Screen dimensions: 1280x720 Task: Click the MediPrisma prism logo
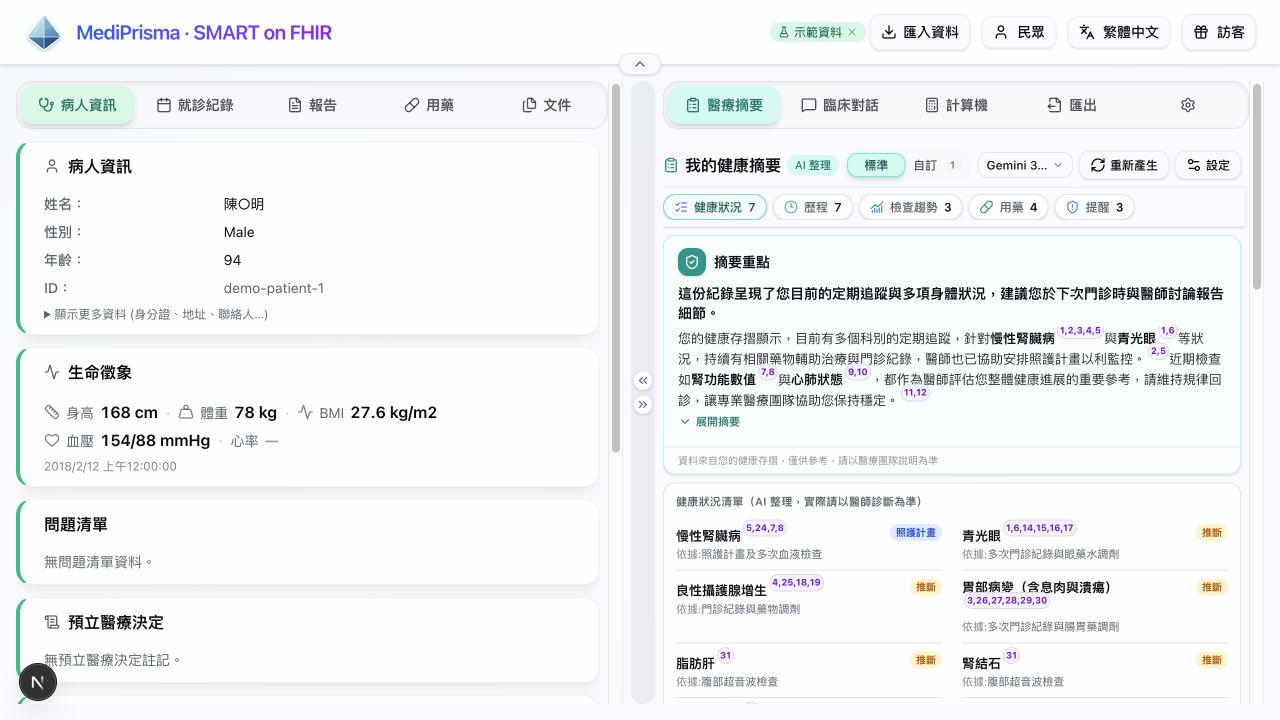point(44,33)
